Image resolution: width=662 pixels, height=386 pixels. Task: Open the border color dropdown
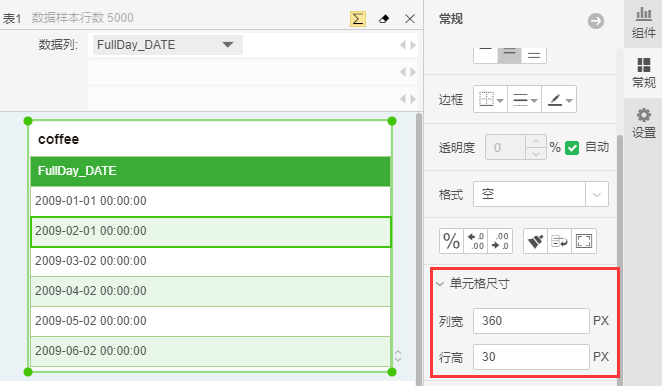[x=559, y=100]
